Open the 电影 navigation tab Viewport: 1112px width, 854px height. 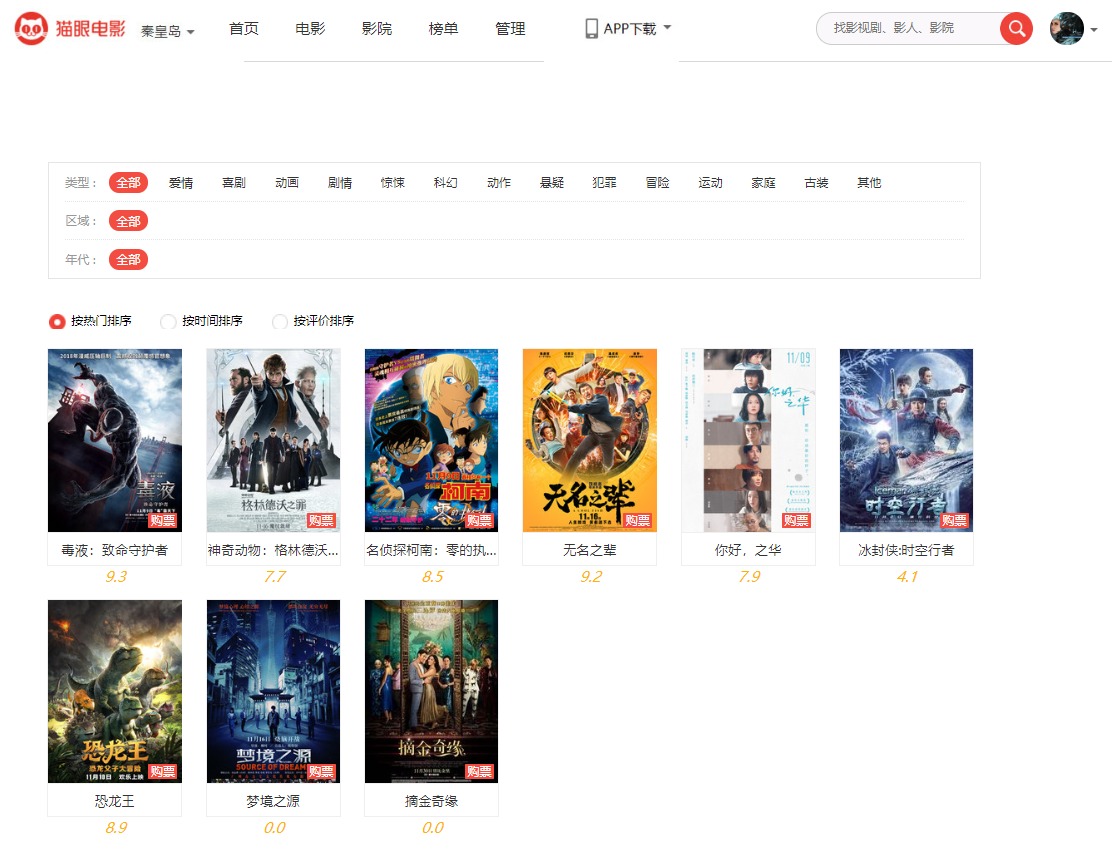click(x=310, y=28)
